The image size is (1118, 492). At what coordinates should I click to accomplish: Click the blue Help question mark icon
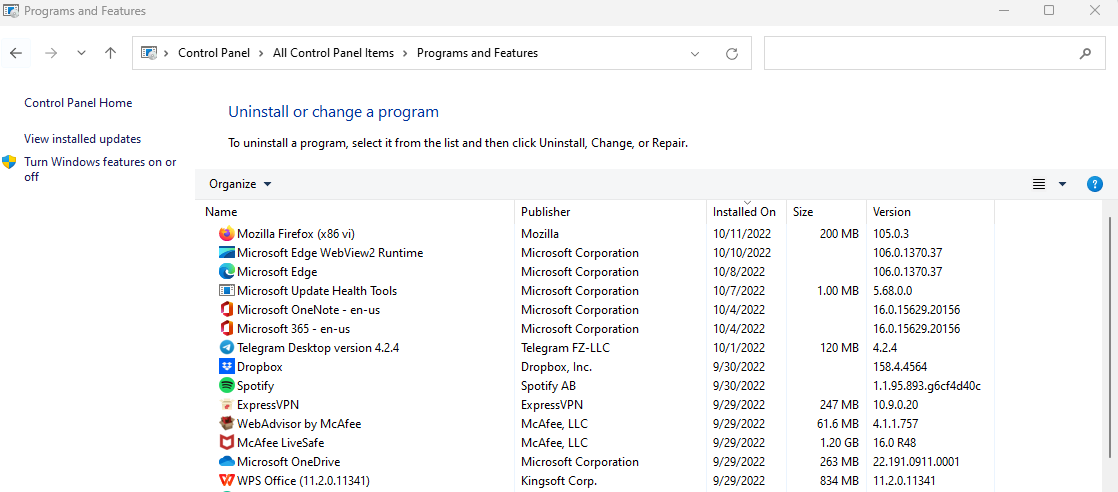point(1094,184)
